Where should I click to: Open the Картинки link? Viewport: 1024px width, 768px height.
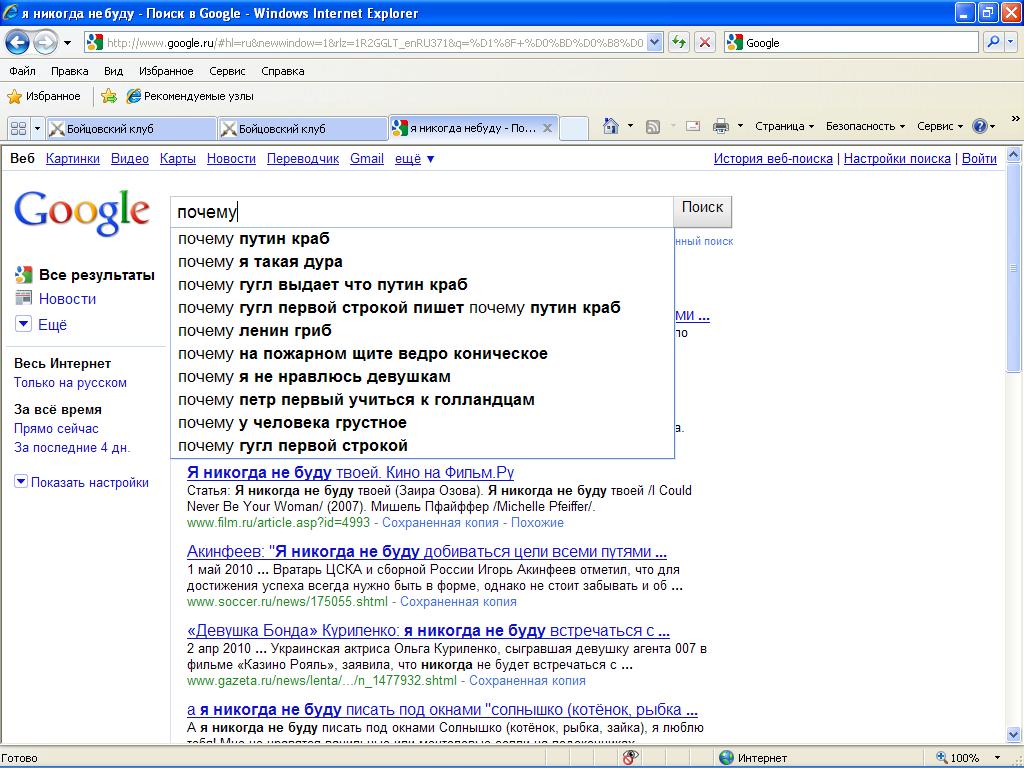(x=72, y=159)
